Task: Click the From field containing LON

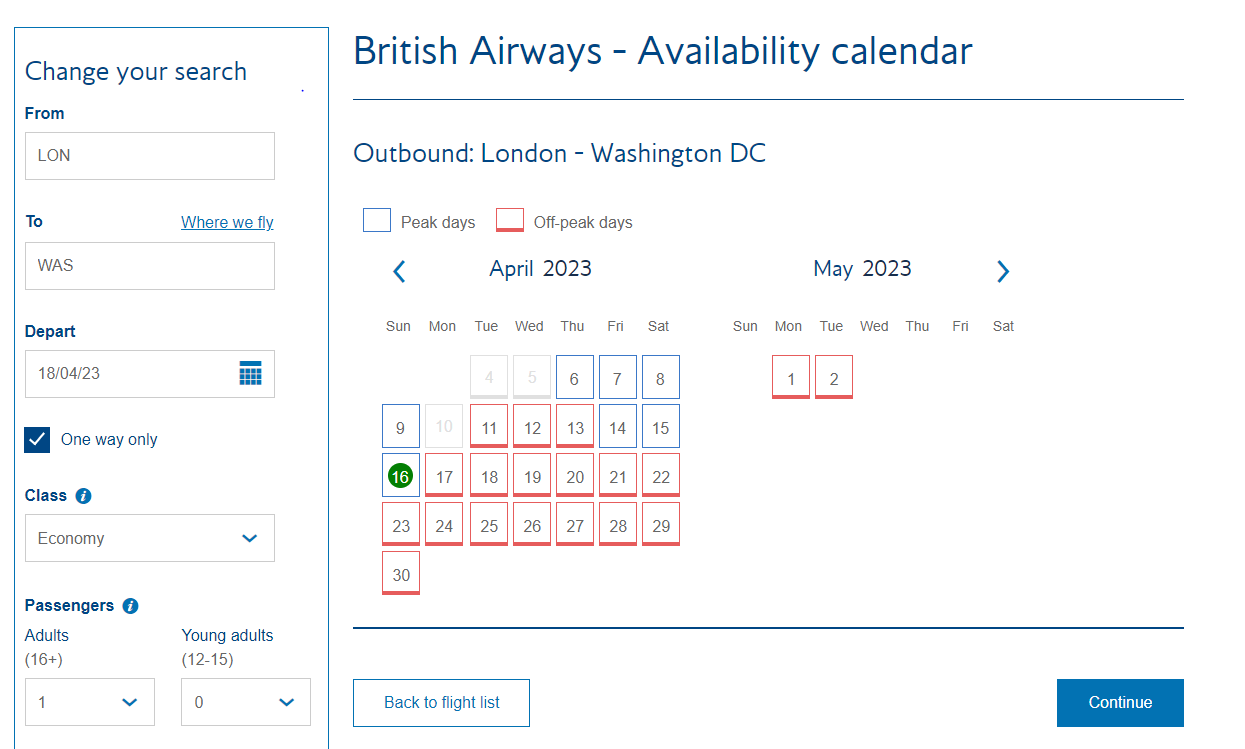Action: tap(150, 156)
